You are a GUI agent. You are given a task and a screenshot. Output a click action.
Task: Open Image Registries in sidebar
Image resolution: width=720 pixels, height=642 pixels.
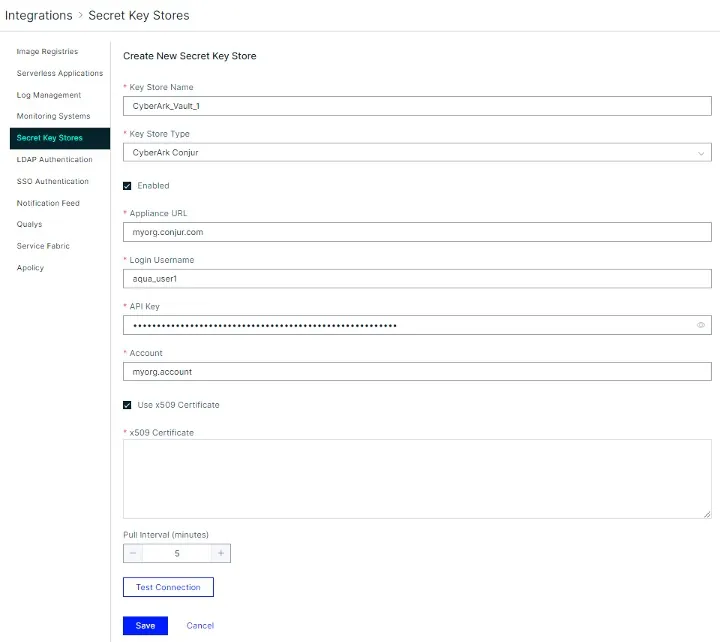tap(47, 51)
